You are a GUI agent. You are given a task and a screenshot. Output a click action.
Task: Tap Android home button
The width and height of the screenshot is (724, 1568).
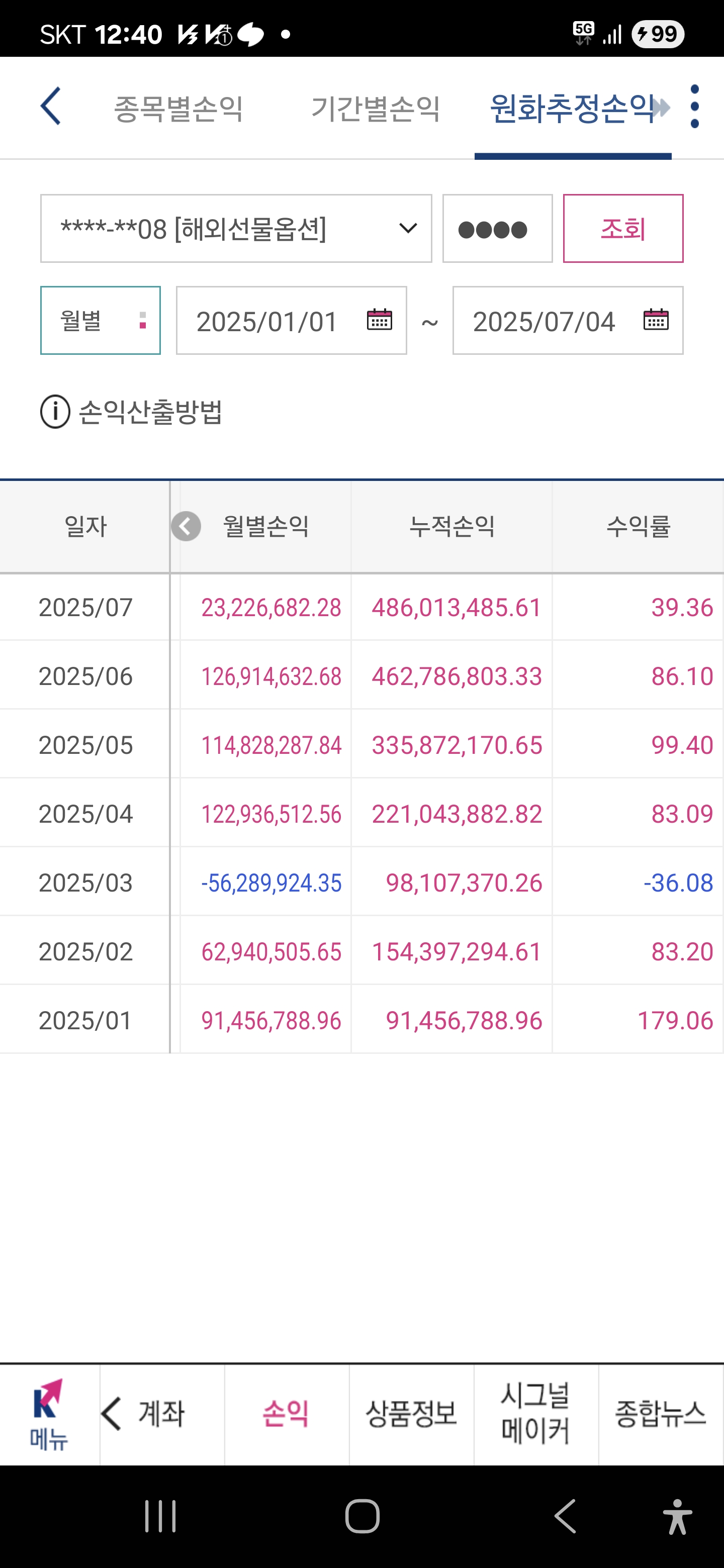pyautogui.click(x=363, y=1516)
